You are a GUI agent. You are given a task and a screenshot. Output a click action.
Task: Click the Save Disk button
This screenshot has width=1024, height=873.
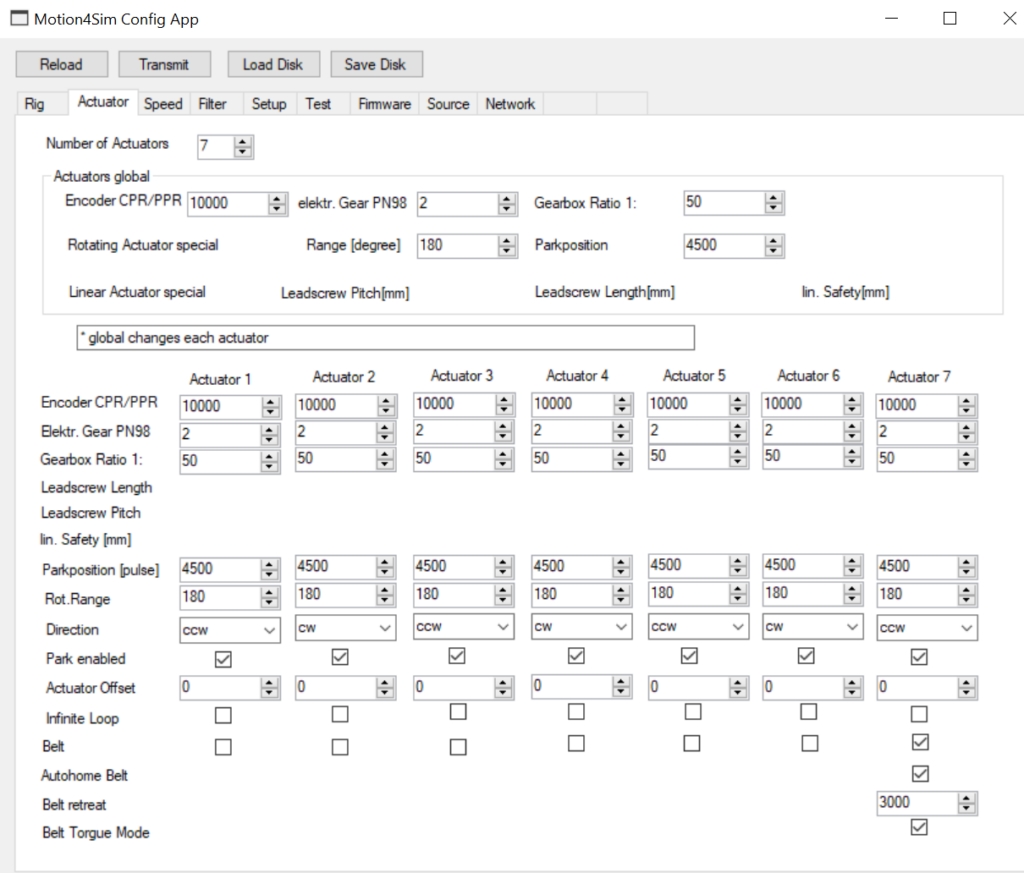pyautogui.click(x=375, y=64)
